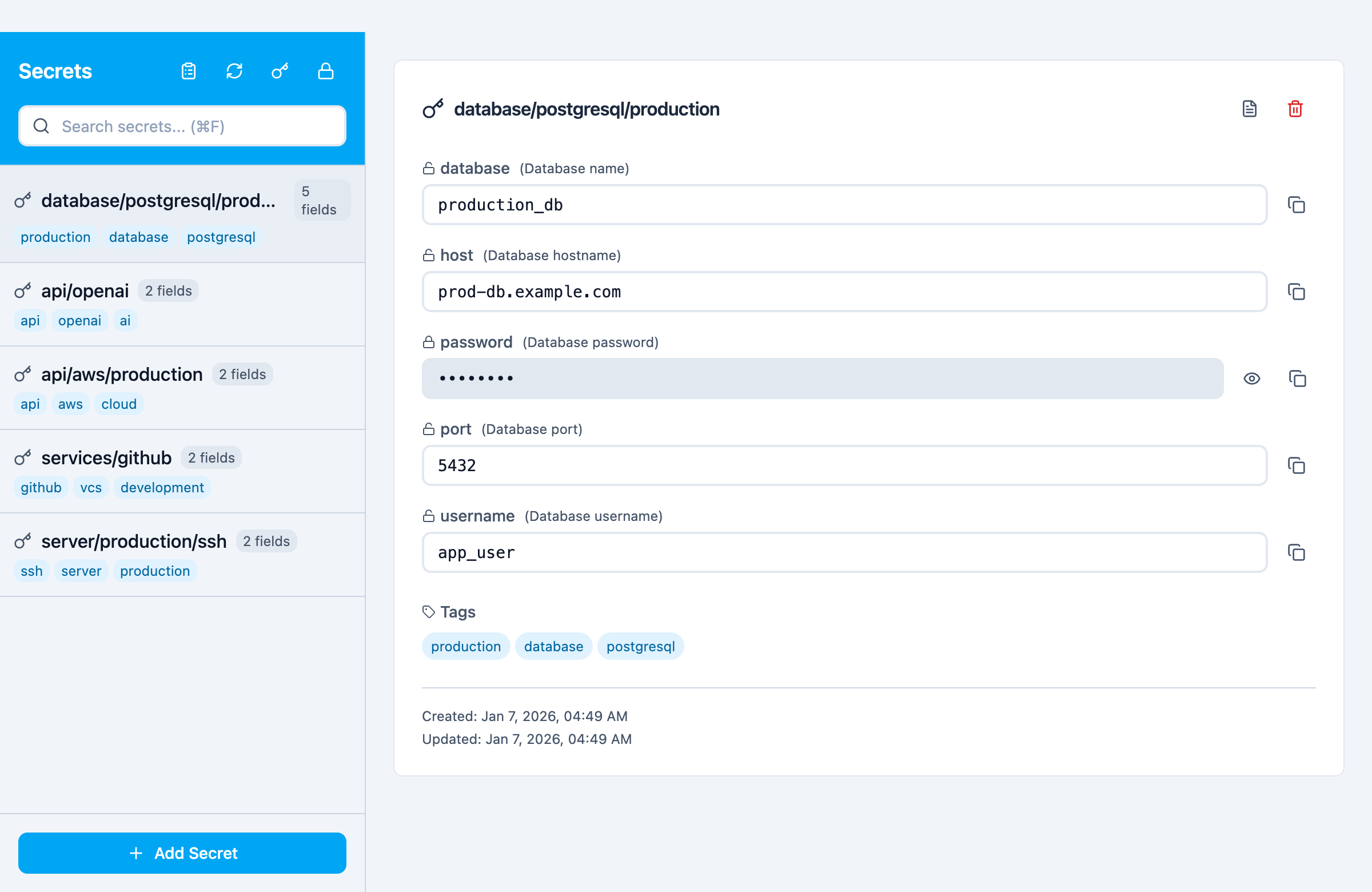Click the Add Secret button
This screenshot has width=1372, height=892.
pos(182,853)
